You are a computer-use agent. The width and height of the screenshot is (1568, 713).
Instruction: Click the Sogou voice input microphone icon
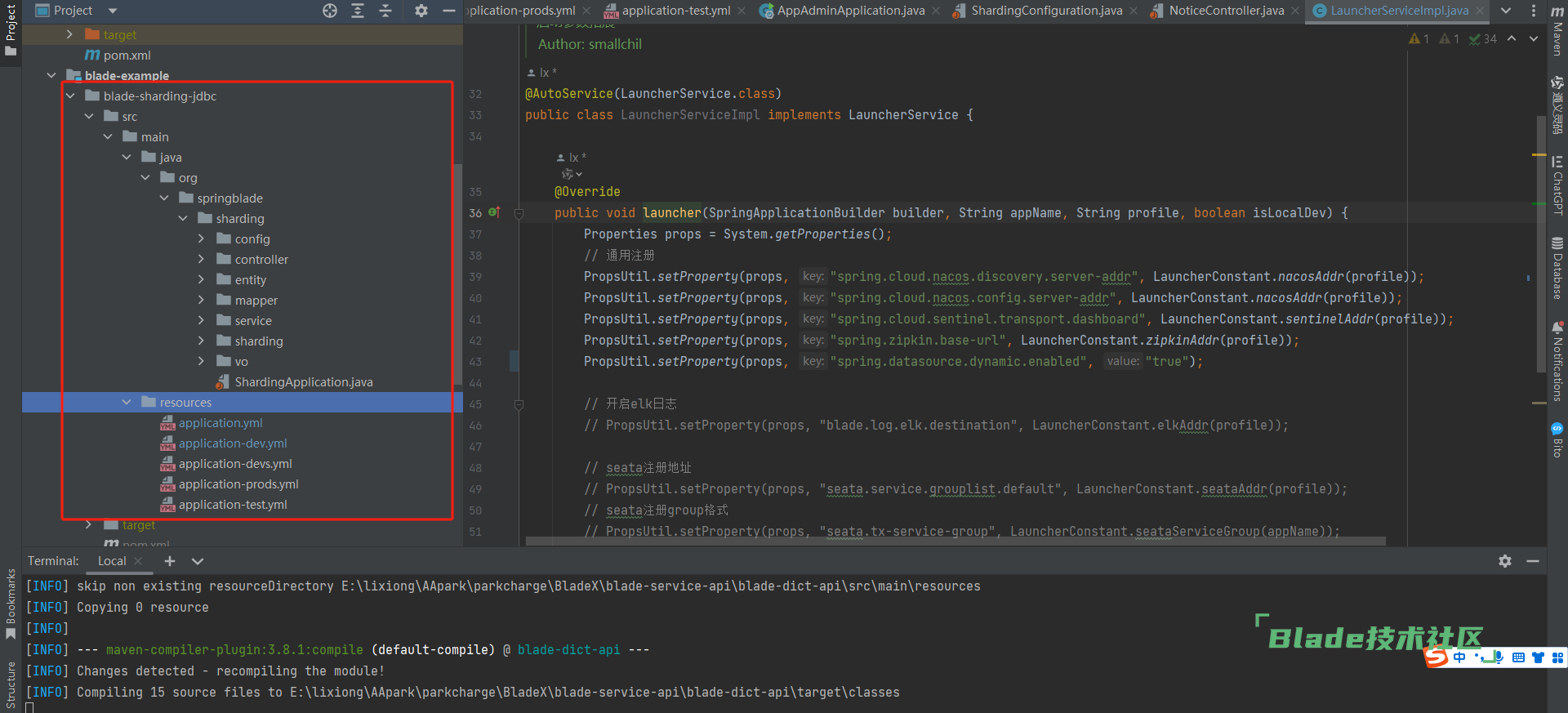(x=1499, y=657)
